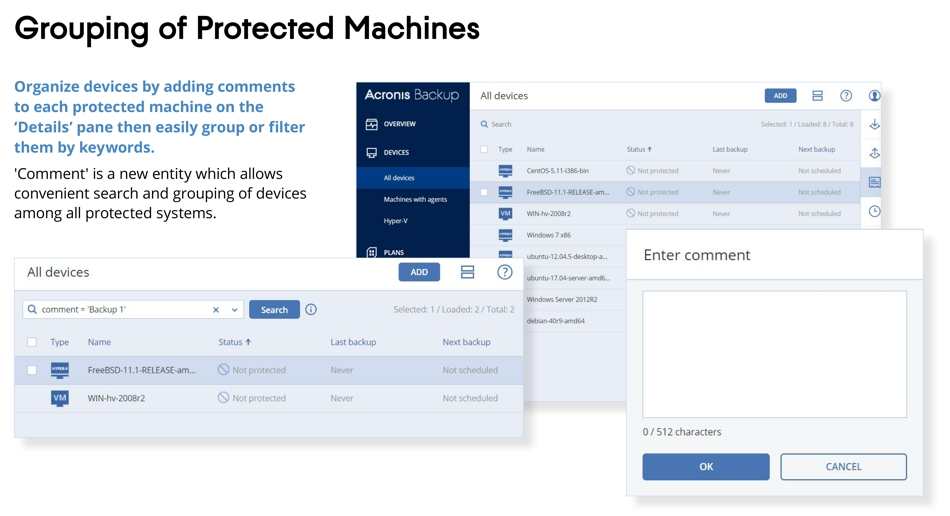Open Overview in Acronis Backup sidebar
The width and height of the screenshot is (950, 516).
[399, 124]
